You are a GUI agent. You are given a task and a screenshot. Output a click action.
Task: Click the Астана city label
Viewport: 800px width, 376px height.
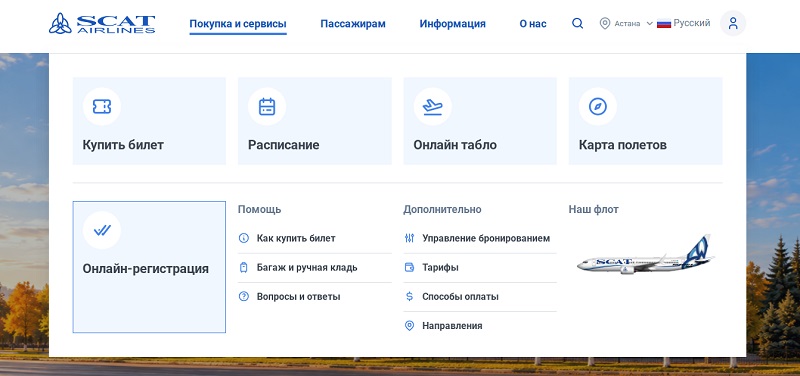627,23
